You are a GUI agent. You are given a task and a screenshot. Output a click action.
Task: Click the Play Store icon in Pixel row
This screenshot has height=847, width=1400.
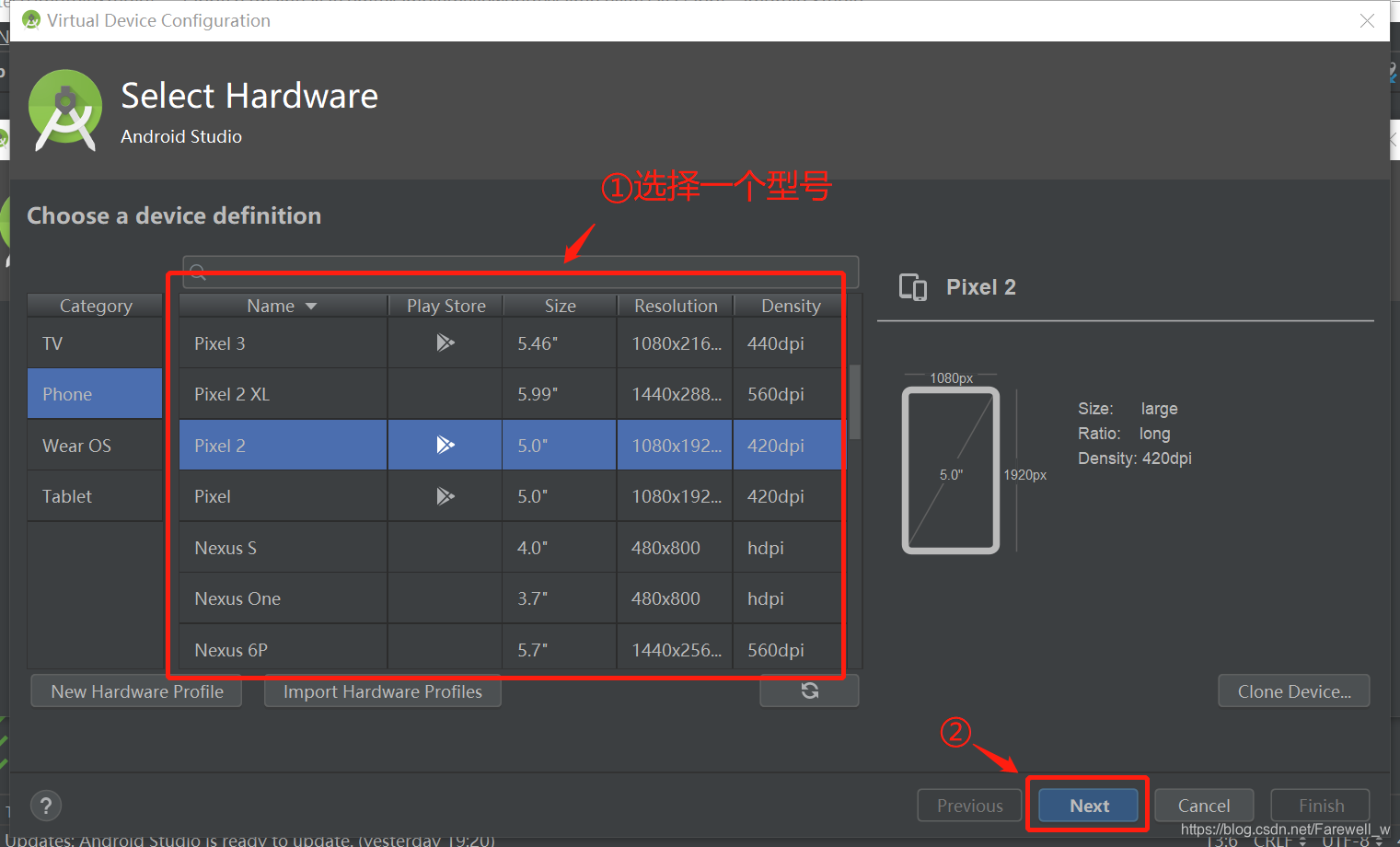445,496
